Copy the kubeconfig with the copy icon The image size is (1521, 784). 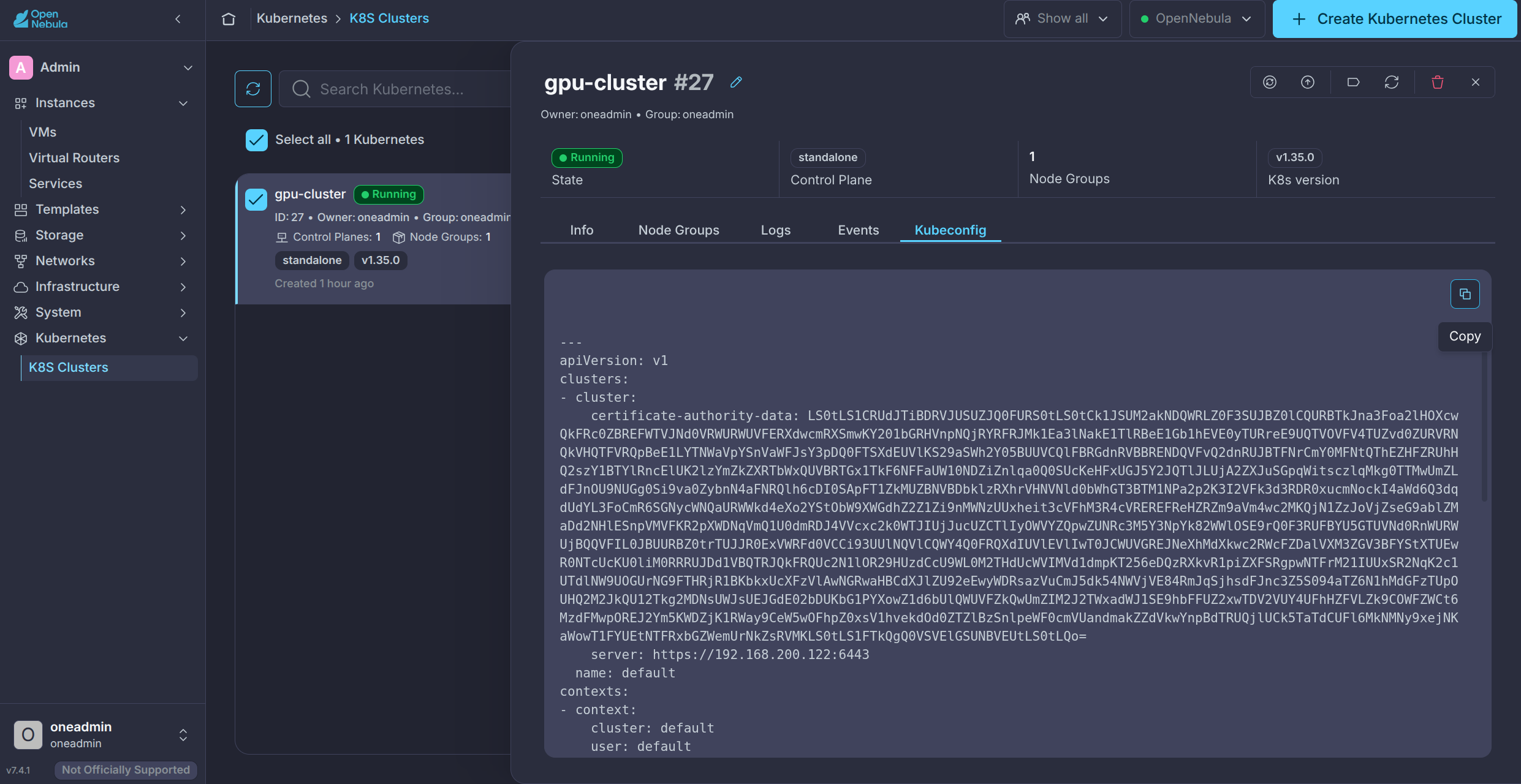1465,294
